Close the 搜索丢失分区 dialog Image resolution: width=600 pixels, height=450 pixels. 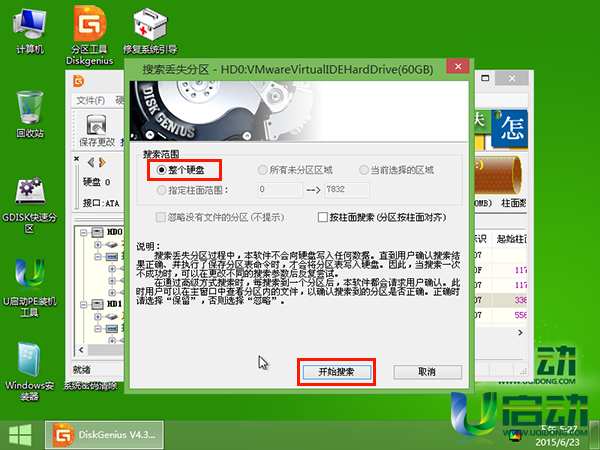458,67
